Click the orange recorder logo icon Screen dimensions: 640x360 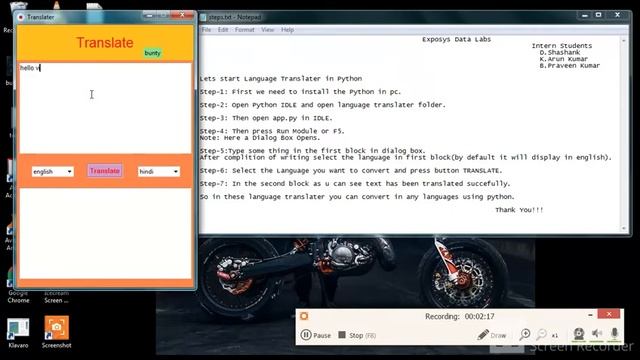pyautogui.click(x=304, y=316)
